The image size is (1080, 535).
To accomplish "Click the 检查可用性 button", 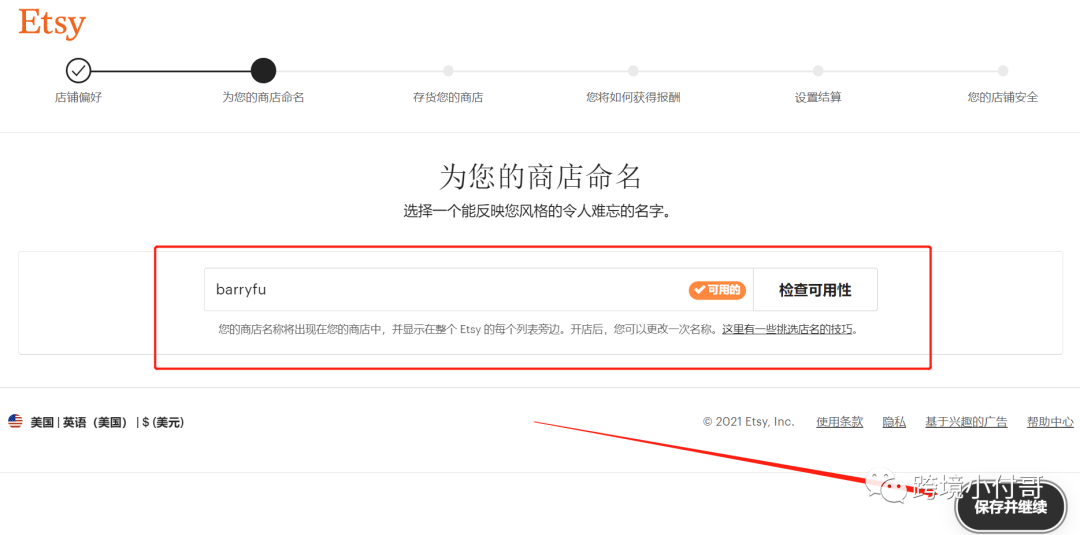I will point(816,290).
